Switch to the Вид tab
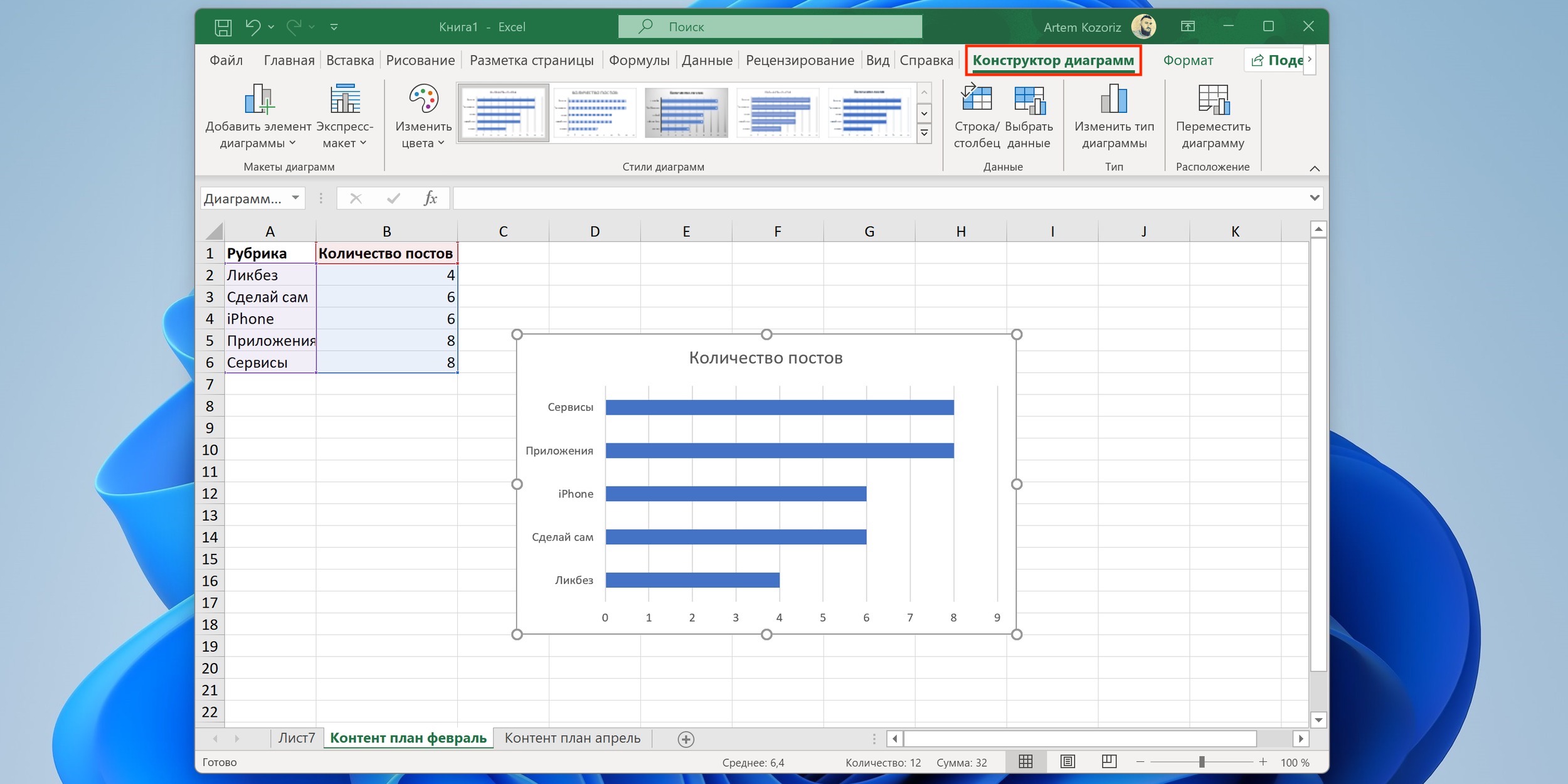 pyautogui.click(x=877, y=60)
